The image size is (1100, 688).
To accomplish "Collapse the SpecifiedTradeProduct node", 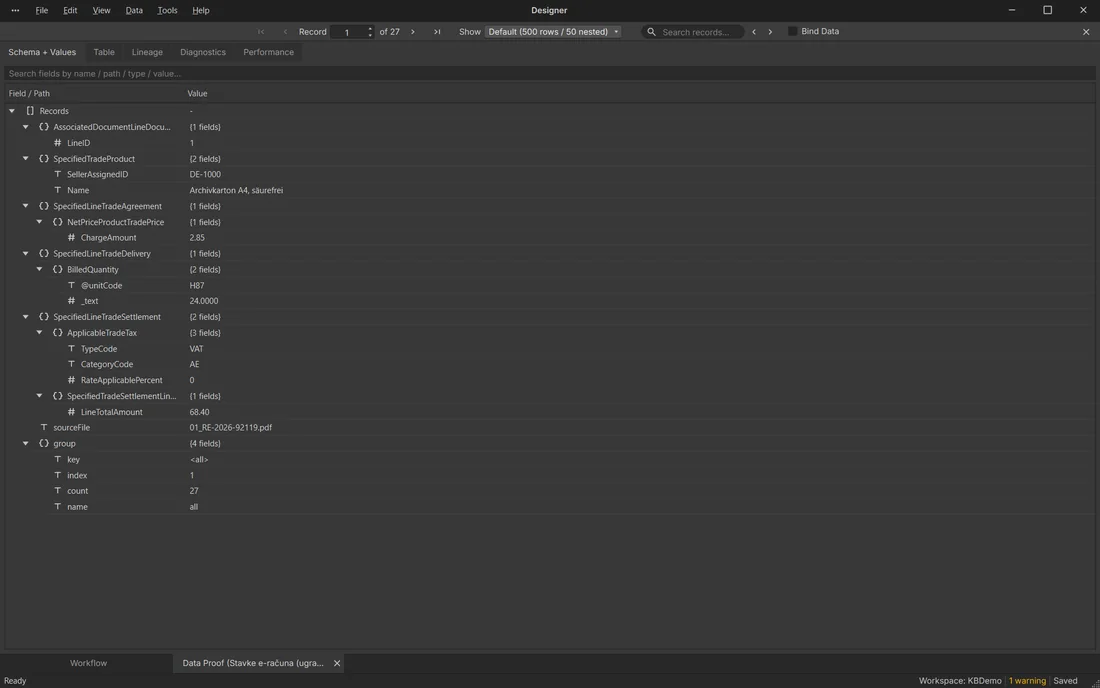I will point(26,158).
